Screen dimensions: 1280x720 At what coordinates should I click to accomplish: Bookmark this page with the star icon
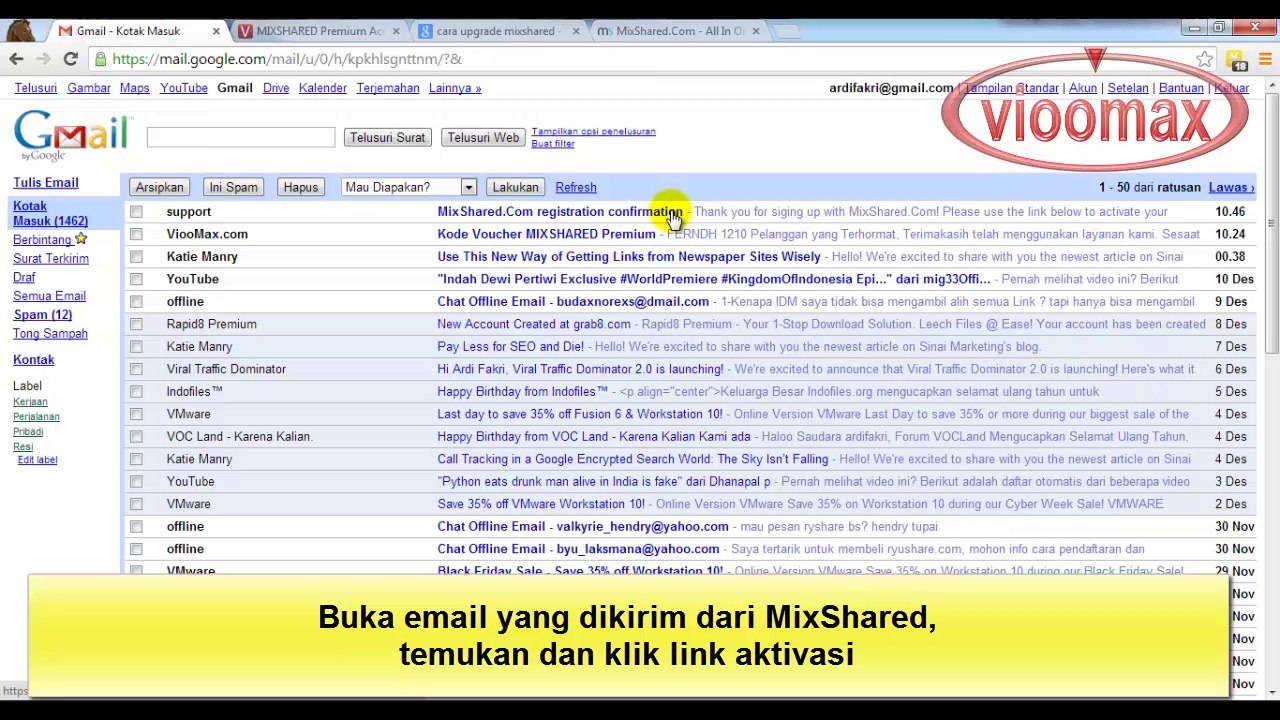(1205, 59)
